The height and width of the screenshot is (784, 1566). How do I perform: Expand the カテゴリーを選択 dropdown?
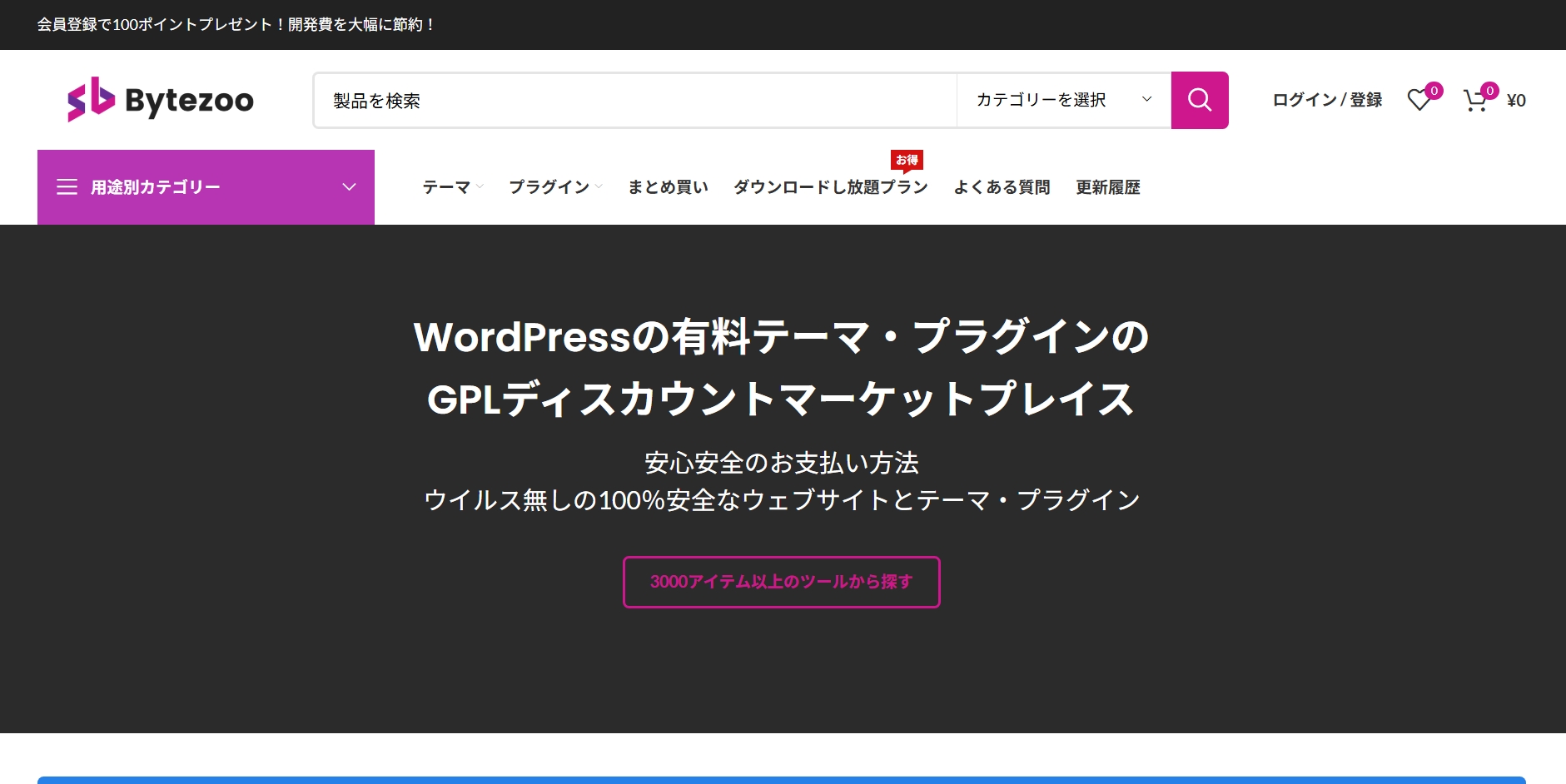click(x=1063, y=100)
